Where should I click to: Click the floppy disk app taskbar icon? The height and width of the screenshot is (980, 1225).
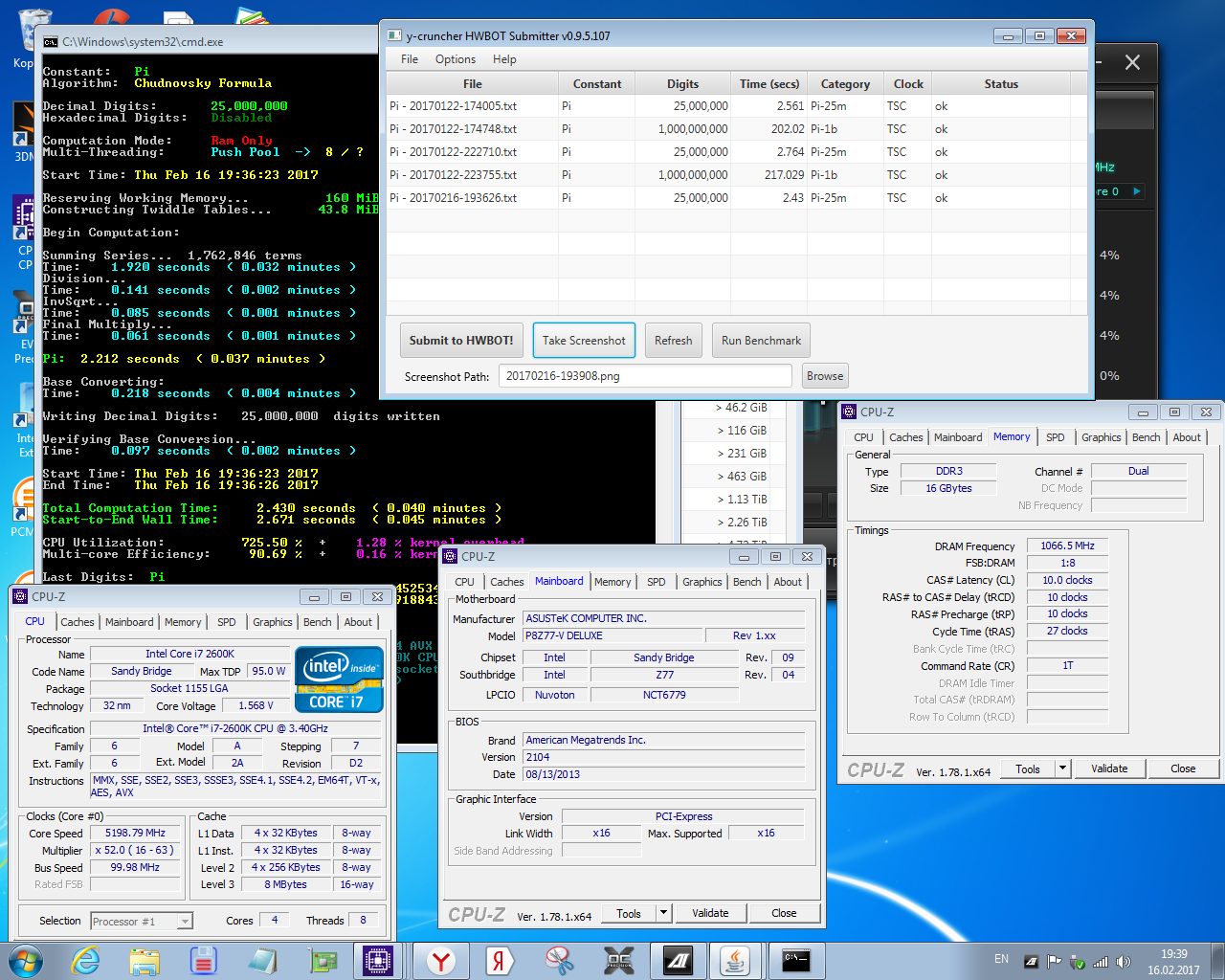(x=203, y=961)
